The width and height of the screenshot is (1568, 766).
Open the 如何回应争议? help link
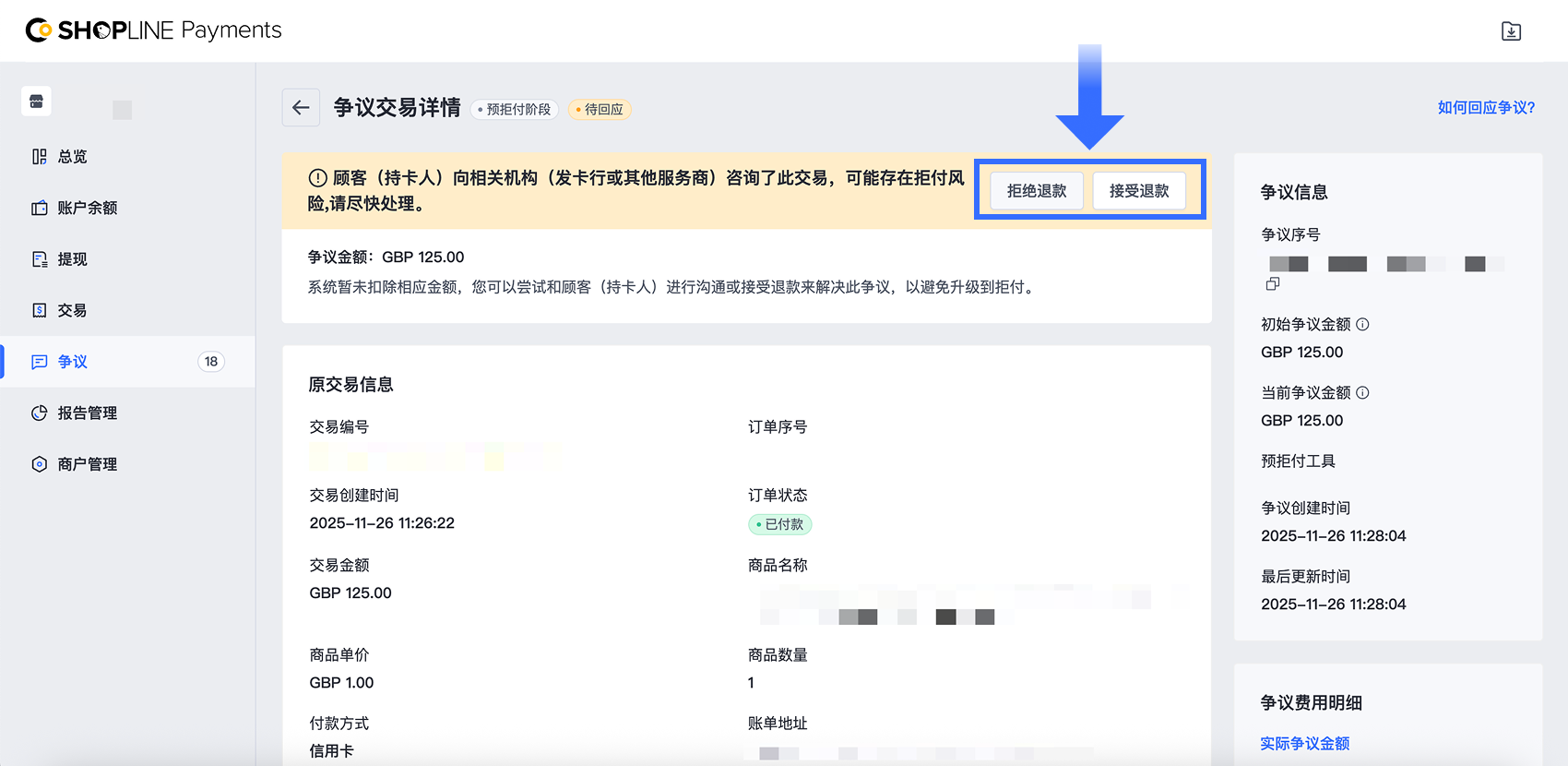click(1486, 108)
